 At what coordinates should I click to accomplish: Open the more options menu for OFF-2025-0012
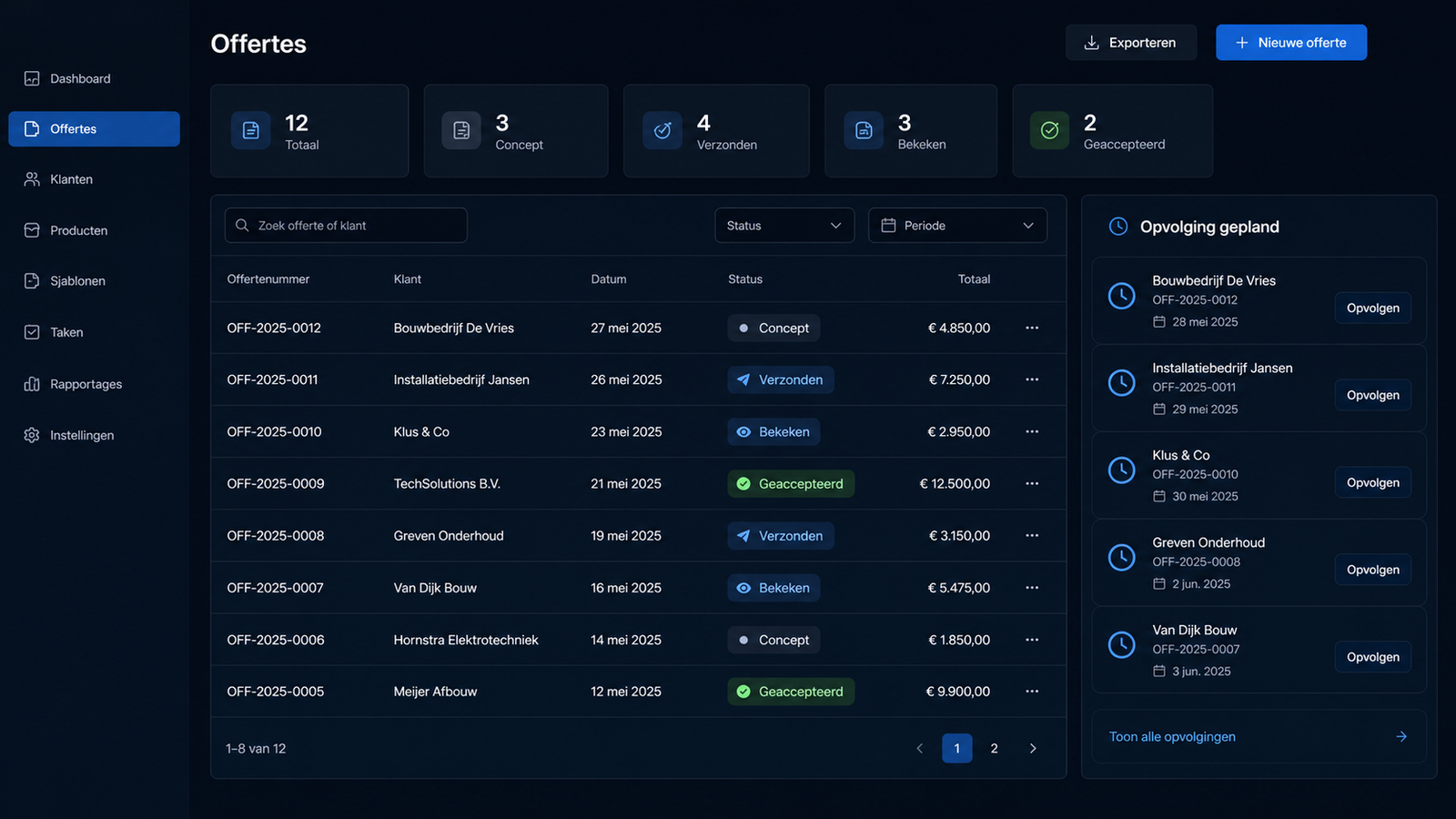pos(1032,328)
